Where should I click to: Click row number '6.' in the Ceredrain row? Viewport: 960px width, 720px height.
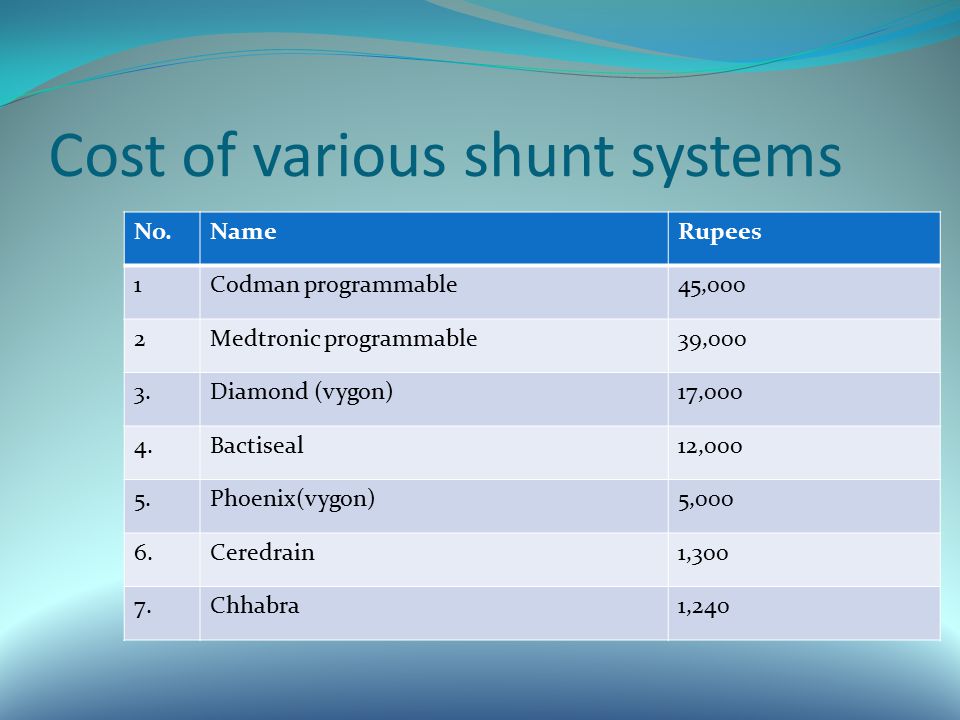[162, 560]
